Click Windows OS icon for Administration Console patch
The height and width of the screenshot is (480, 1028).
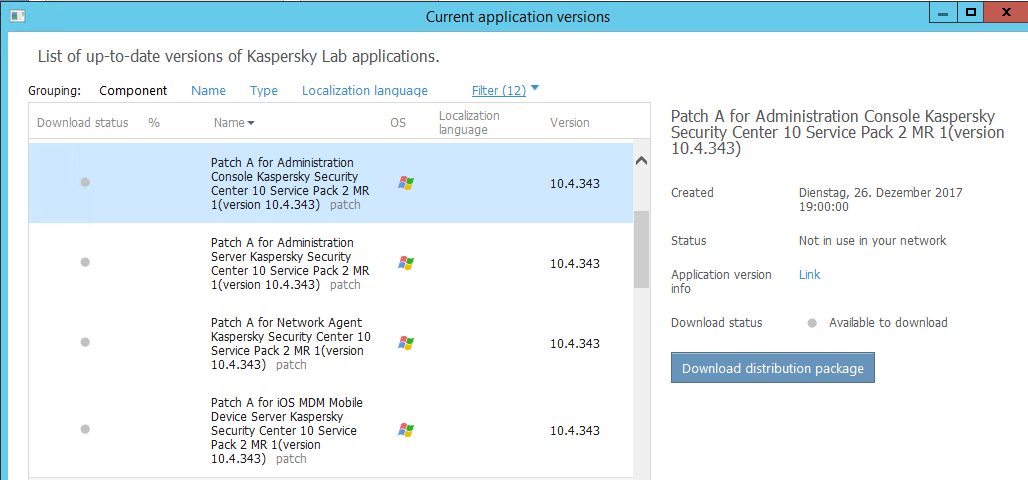(x=405, y=183)
